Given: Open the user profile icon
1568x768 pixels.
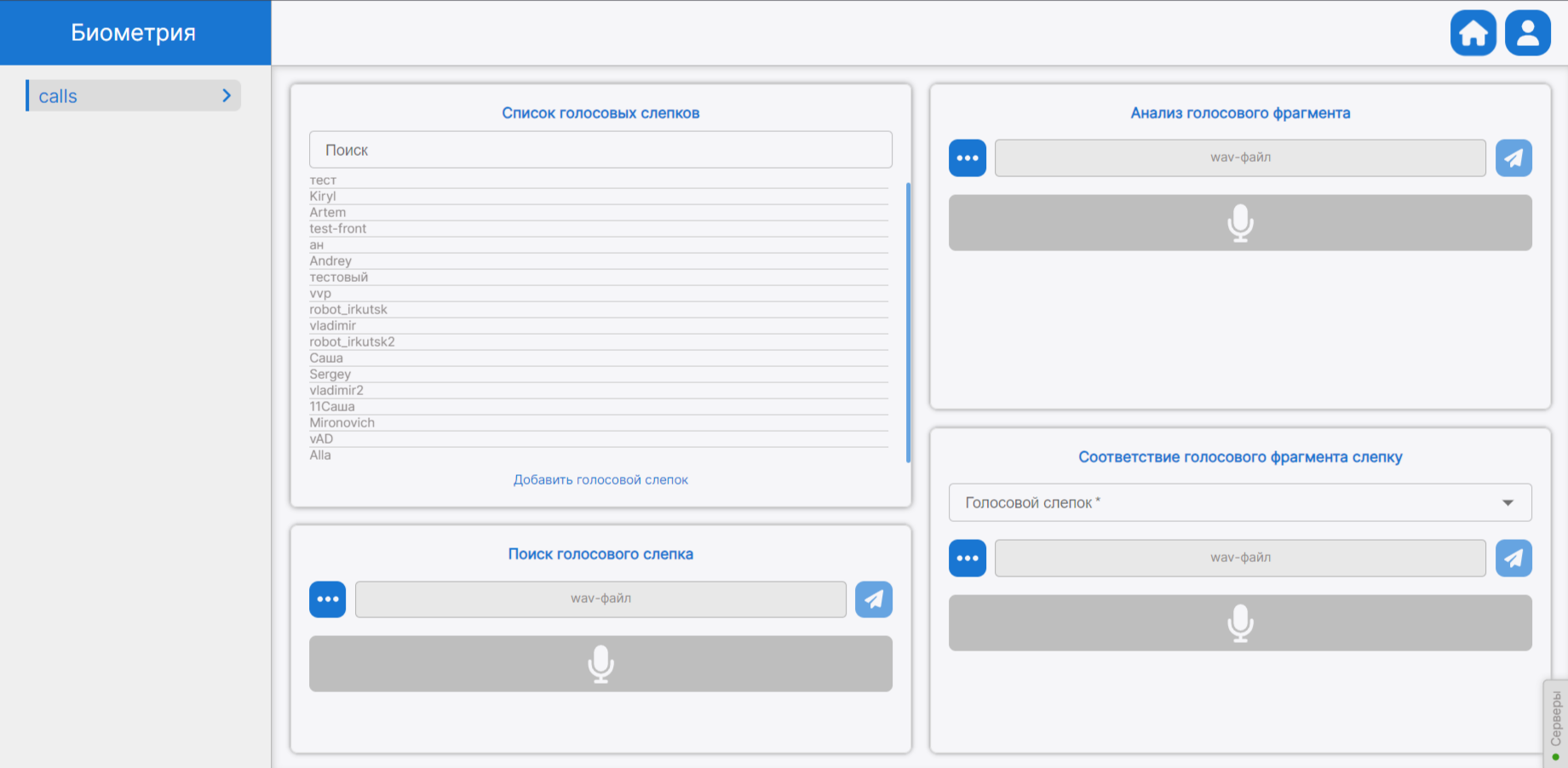Looking at the screenshot, I should tap(1527, 33).
